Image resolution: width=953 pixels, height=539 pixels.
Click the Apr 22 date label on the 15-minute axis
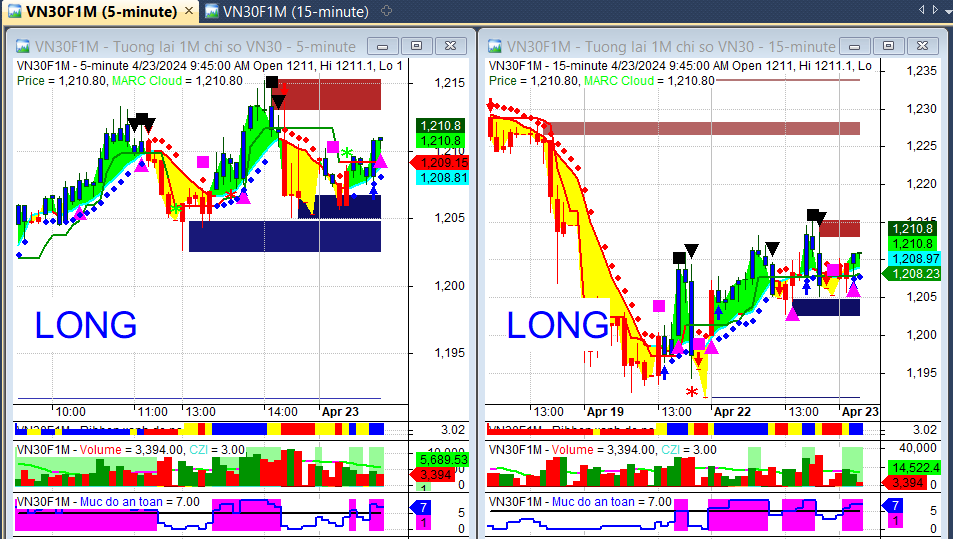click(732, 412)
